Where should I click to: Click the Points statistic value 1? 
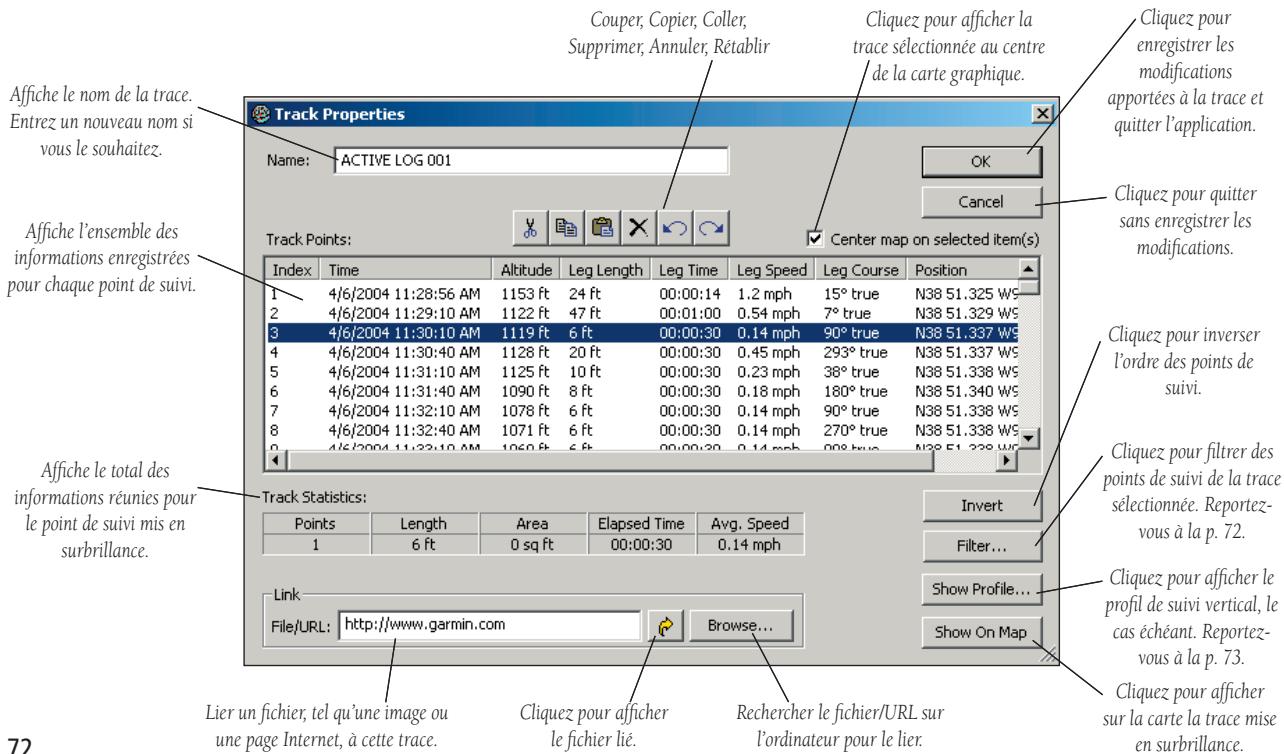tap(314, 547)
